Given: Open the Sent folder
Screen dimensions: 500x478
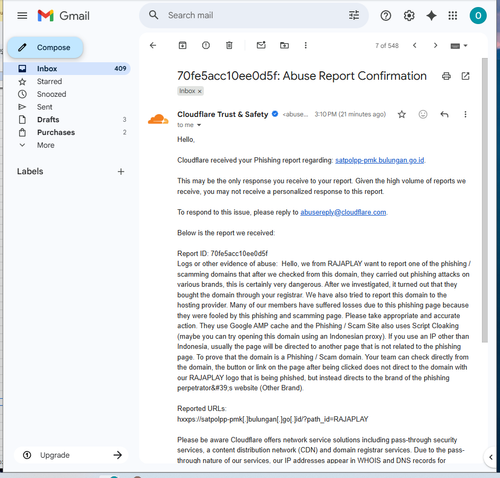Looking at the screenshot, I should 44,107.
